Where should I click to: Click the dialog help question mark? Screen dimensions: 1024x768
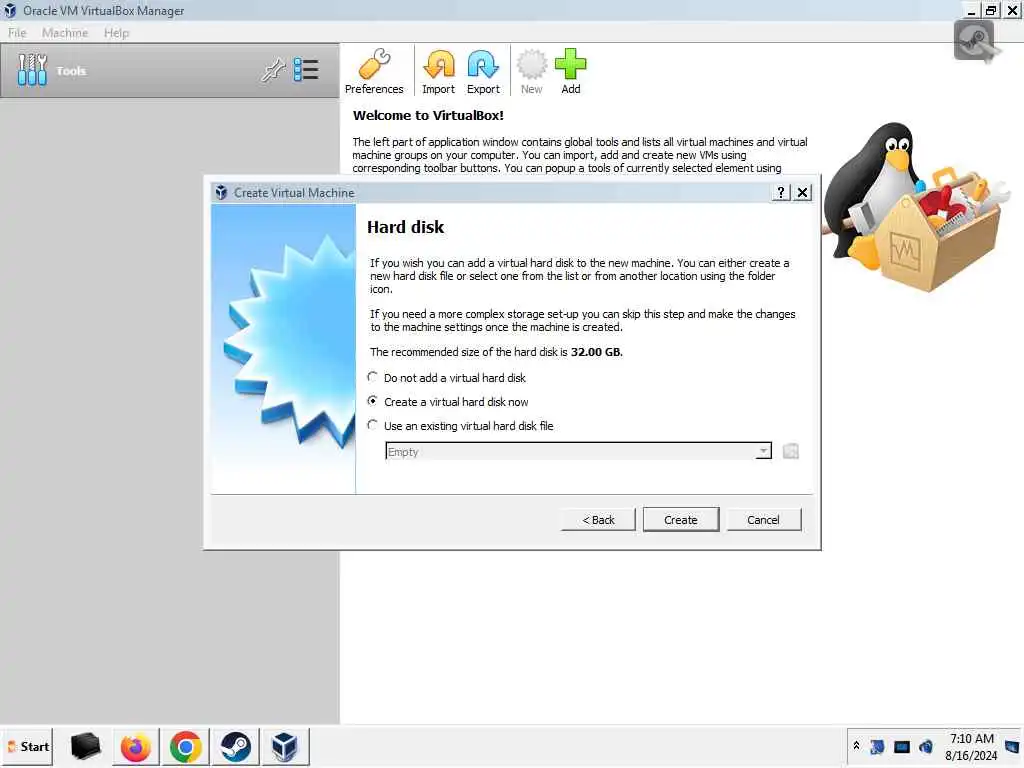pyautogui.click(x=780, y=192)
